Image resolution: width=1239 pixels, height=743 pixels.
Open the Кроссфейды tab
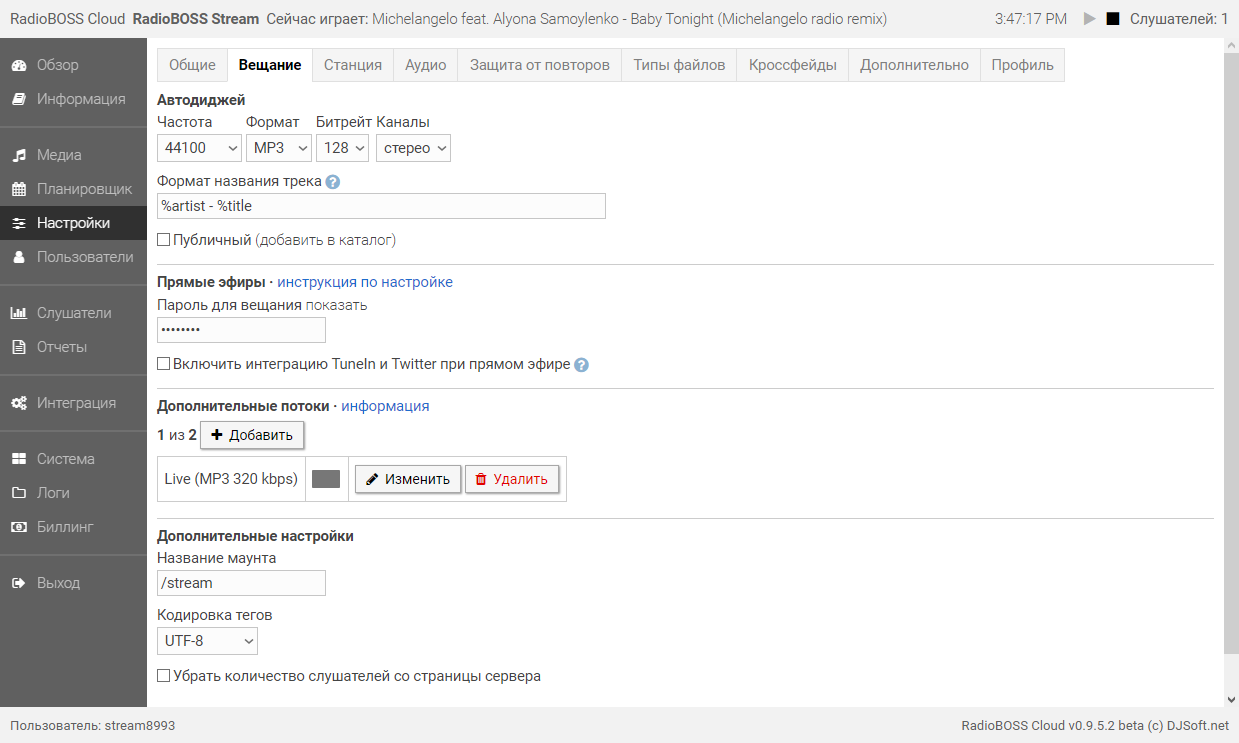pos(793,65)
